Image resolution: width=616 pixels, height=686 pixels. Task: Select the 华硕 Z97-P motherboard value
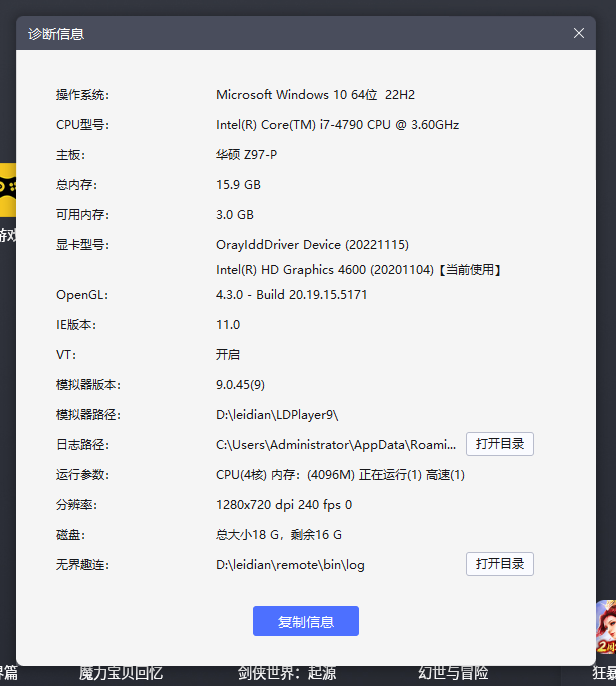point(246,155)
